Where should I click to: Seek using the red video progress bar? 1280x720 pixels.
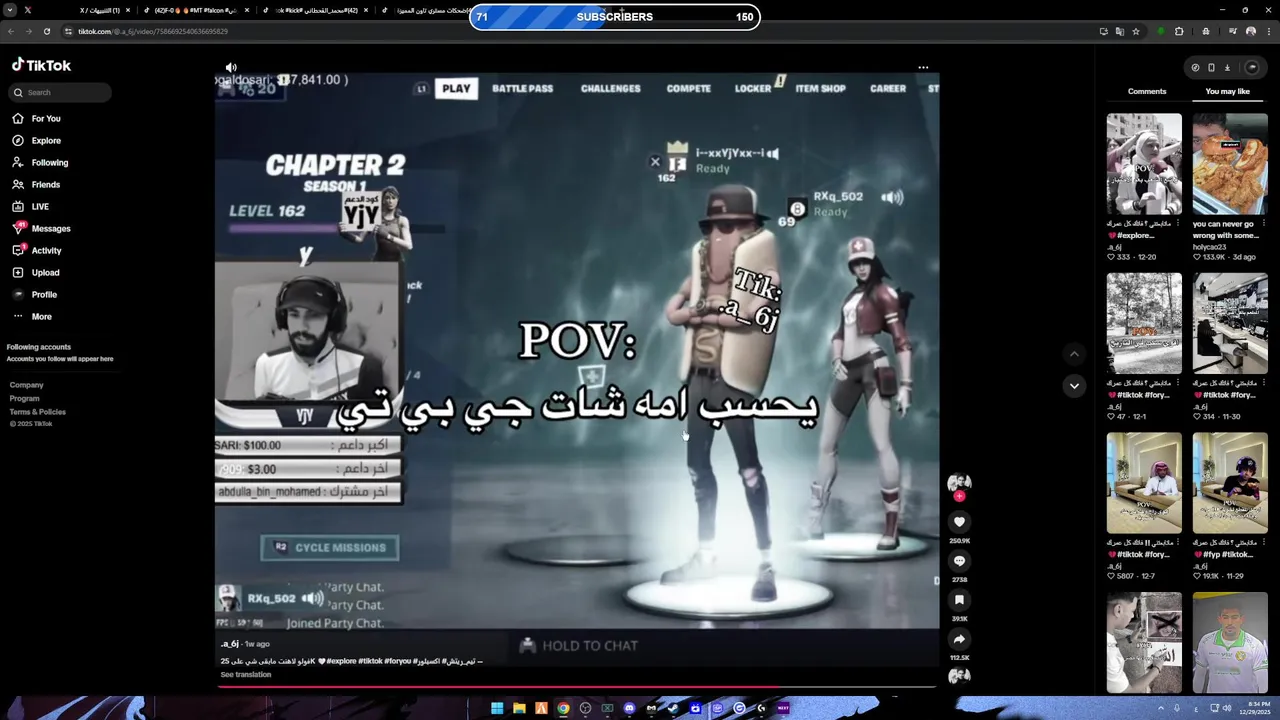click(x=577, y=687)
